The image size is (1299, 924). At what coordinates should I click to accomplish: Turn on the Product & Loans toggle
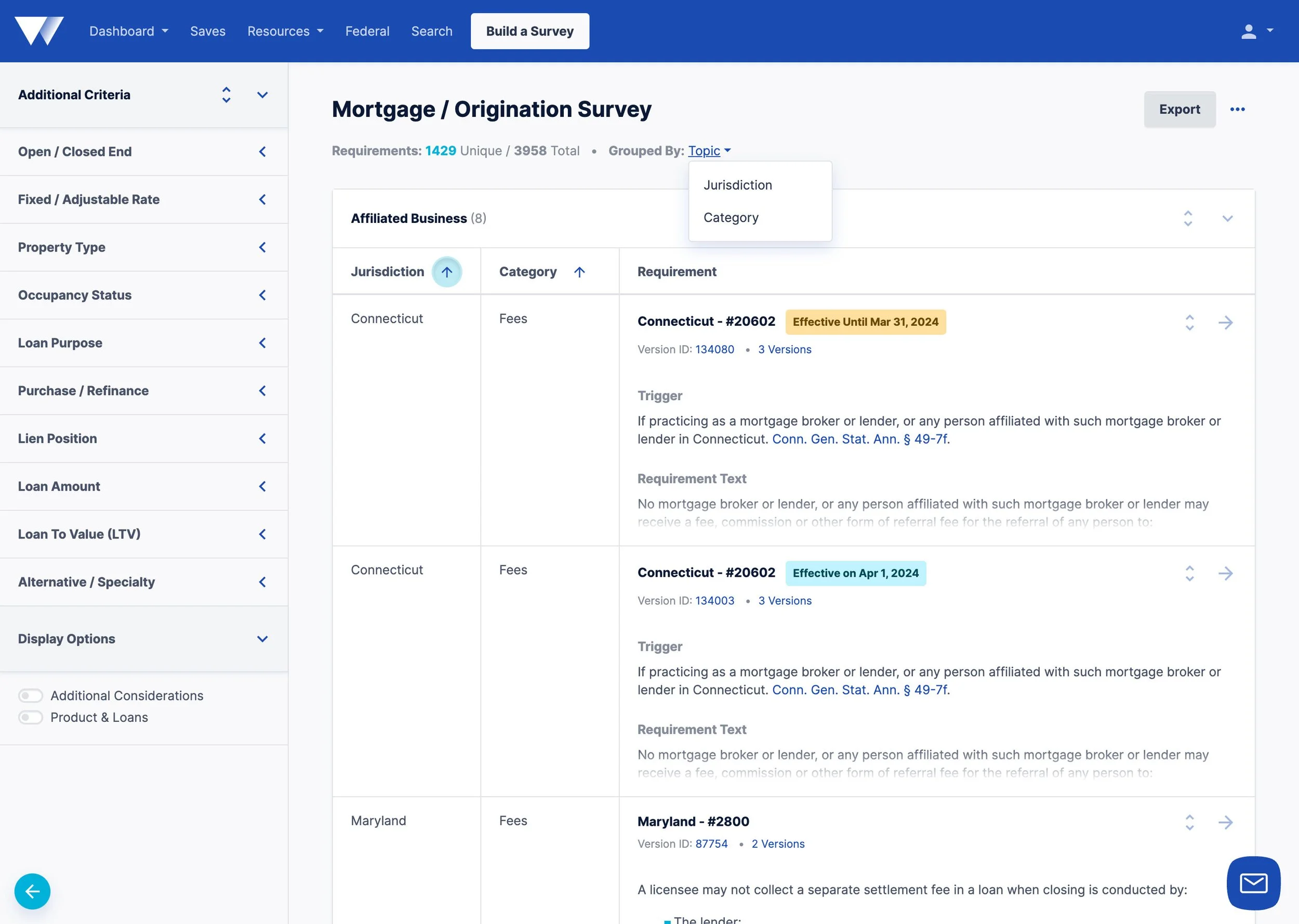(31, 717)
